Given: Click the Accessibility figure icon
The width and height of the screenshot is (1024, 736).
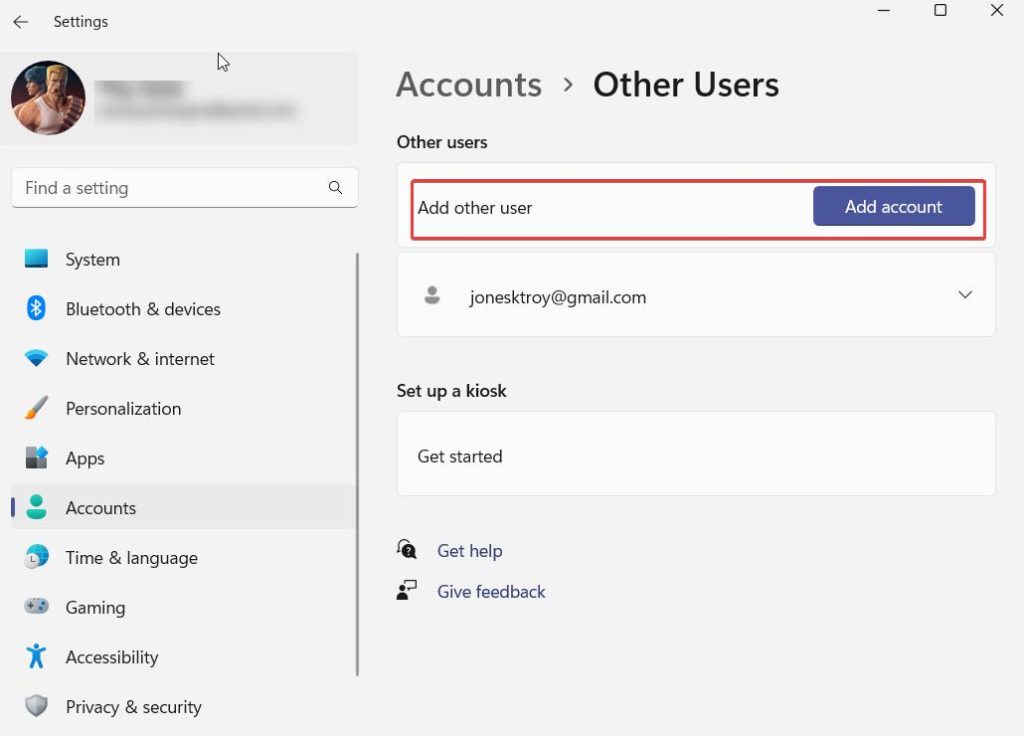Looking at the screenshot, I should tap(36, 657).
